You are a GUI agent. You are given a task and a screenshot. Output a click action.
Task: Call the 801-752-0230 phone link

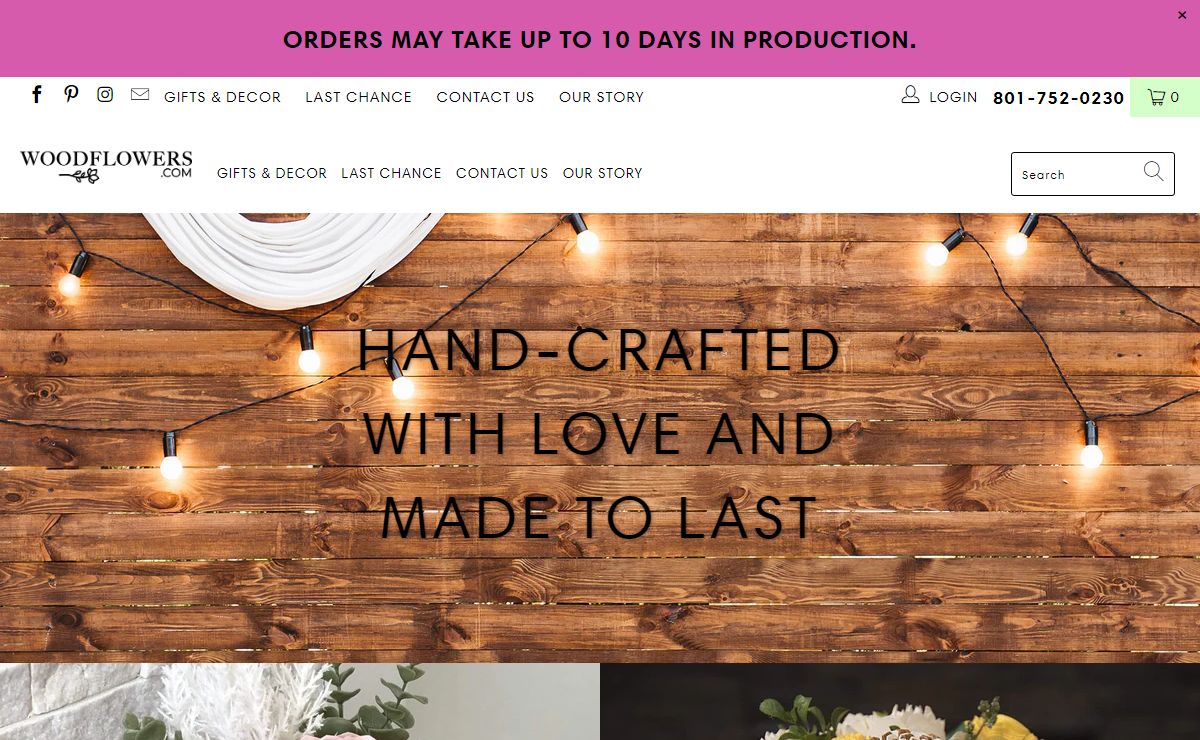1059,98
